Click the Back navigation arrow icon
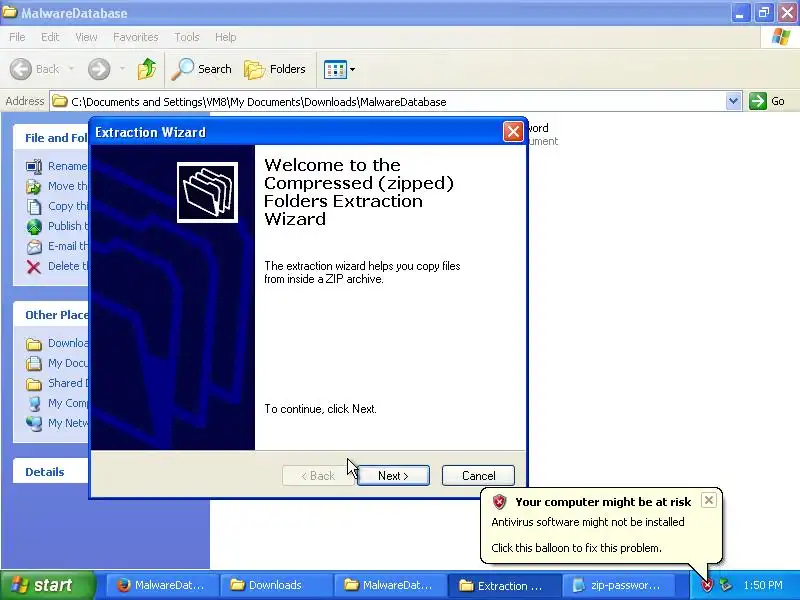800x600 pixels. pos(20,69)
